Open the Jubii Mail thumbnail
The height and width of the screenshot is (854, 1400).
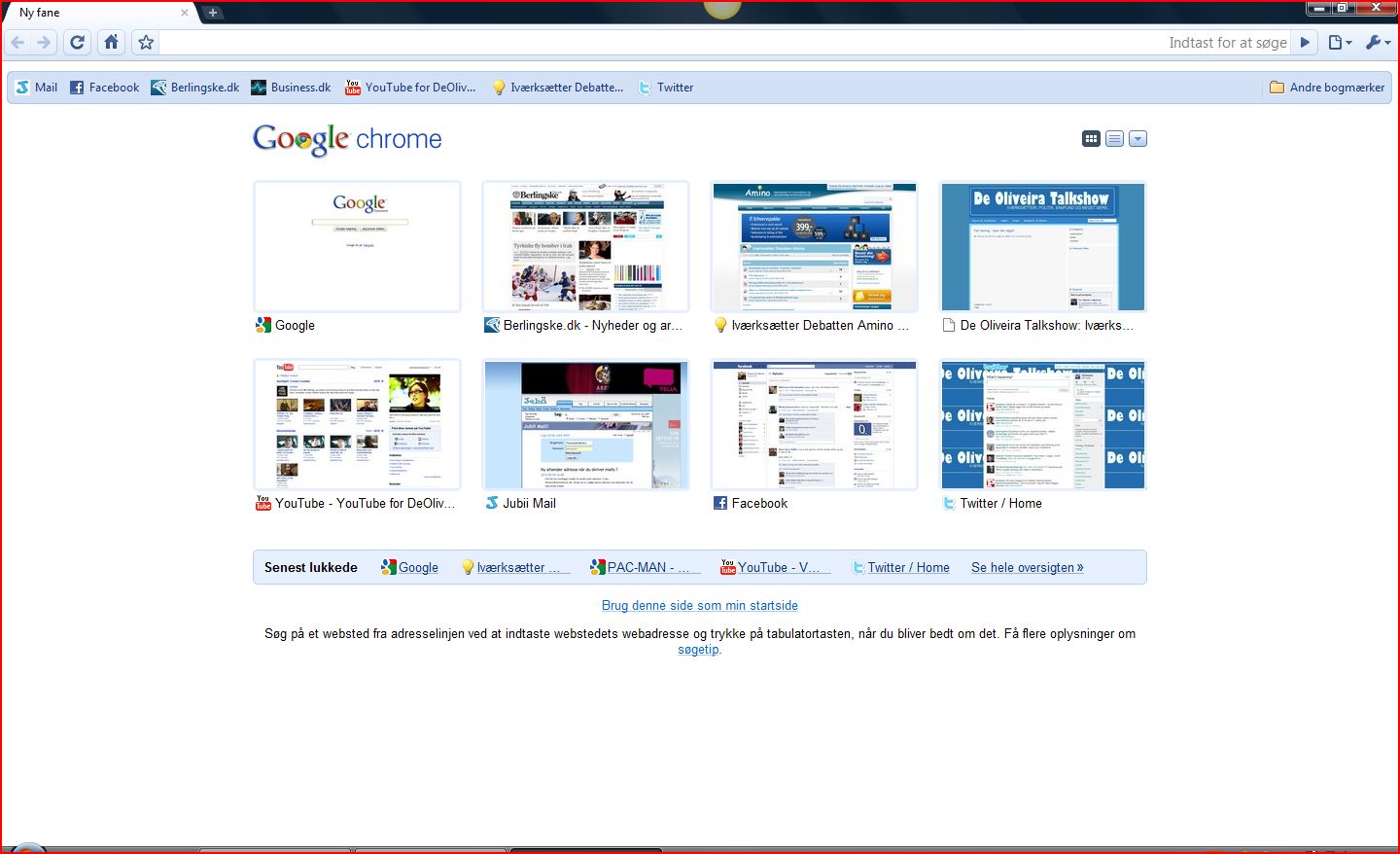click(x=585, y=424)
